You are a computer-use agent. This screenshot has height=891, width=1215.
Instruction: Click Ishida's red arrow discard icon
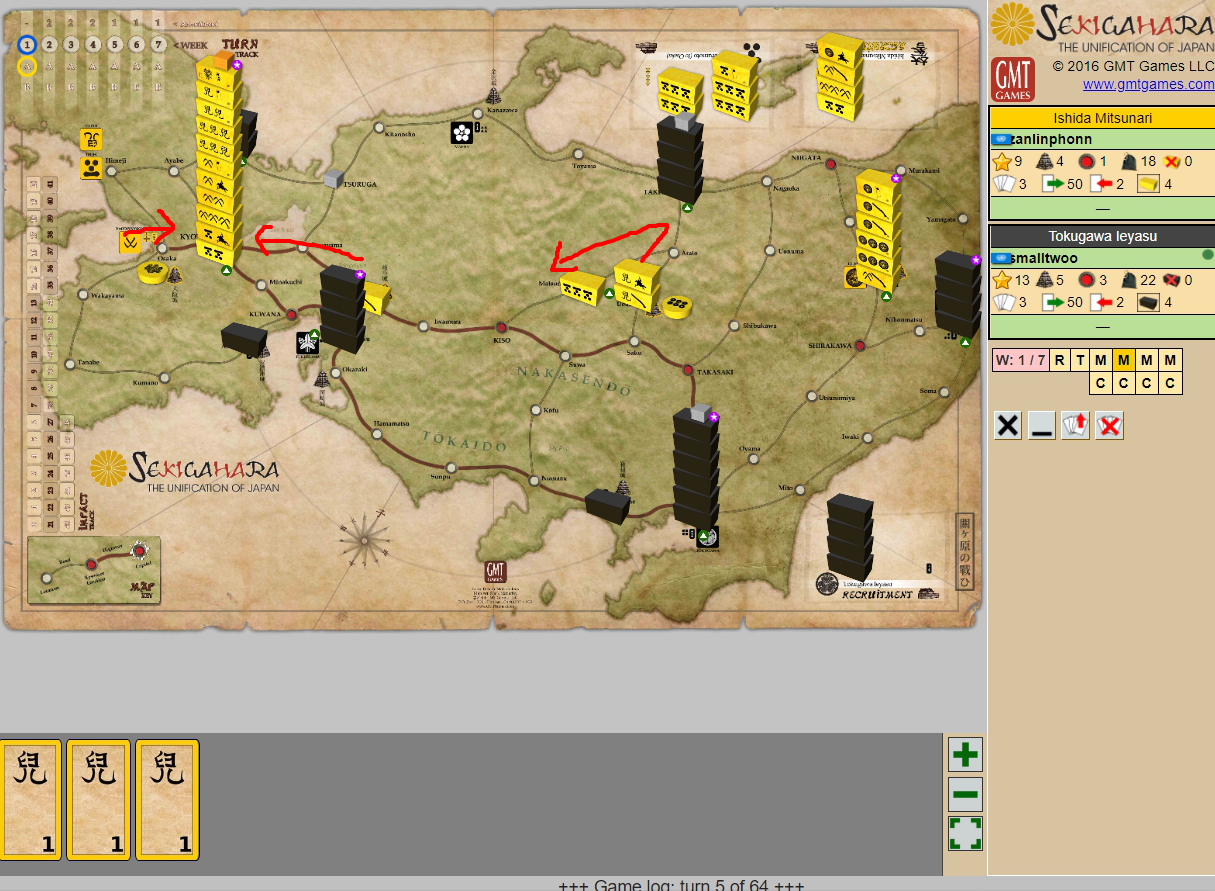point(1101,184)
